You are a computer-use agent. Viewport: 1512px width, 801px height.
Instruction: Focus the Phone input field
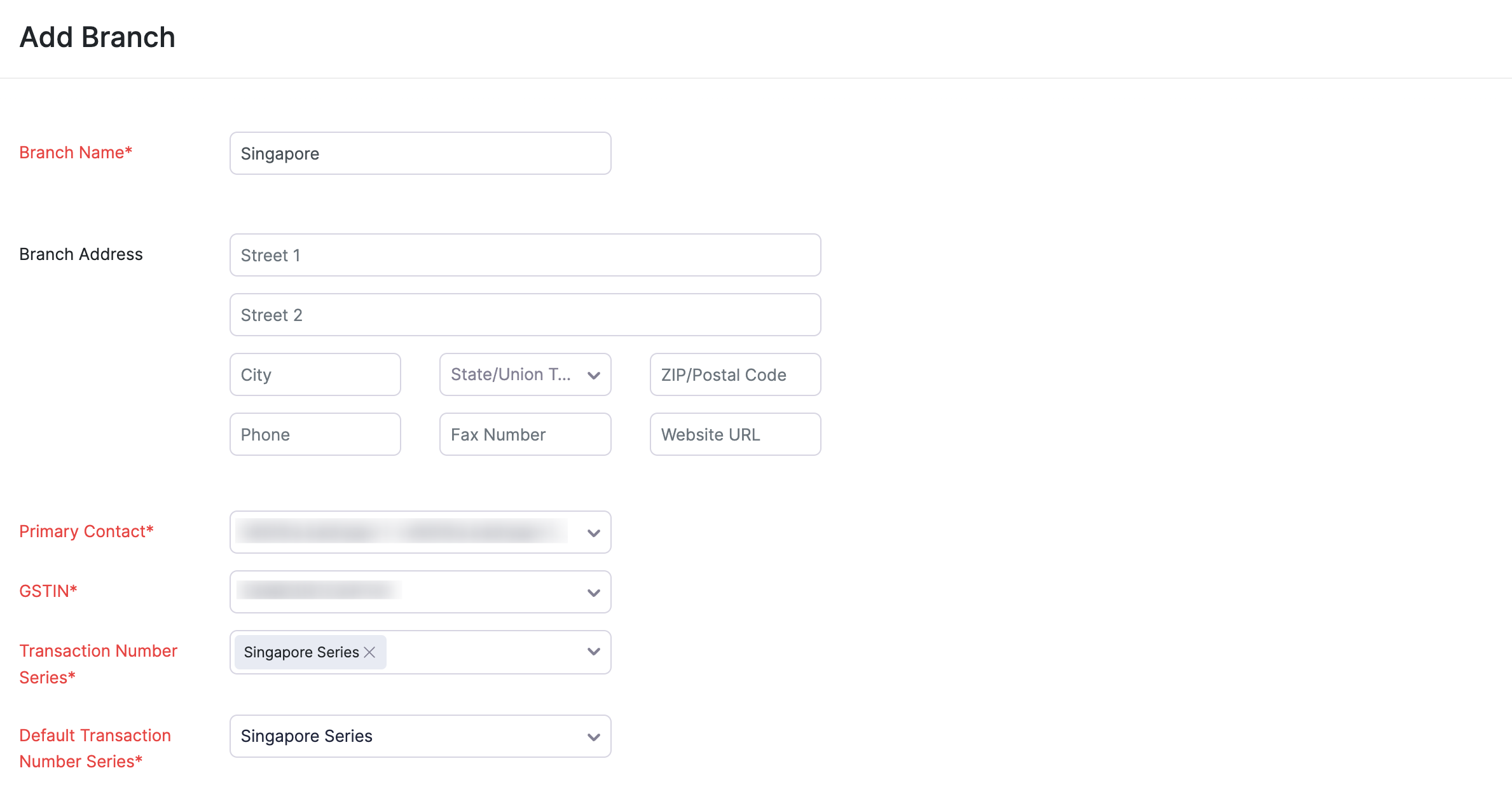[x=315, y=434]
